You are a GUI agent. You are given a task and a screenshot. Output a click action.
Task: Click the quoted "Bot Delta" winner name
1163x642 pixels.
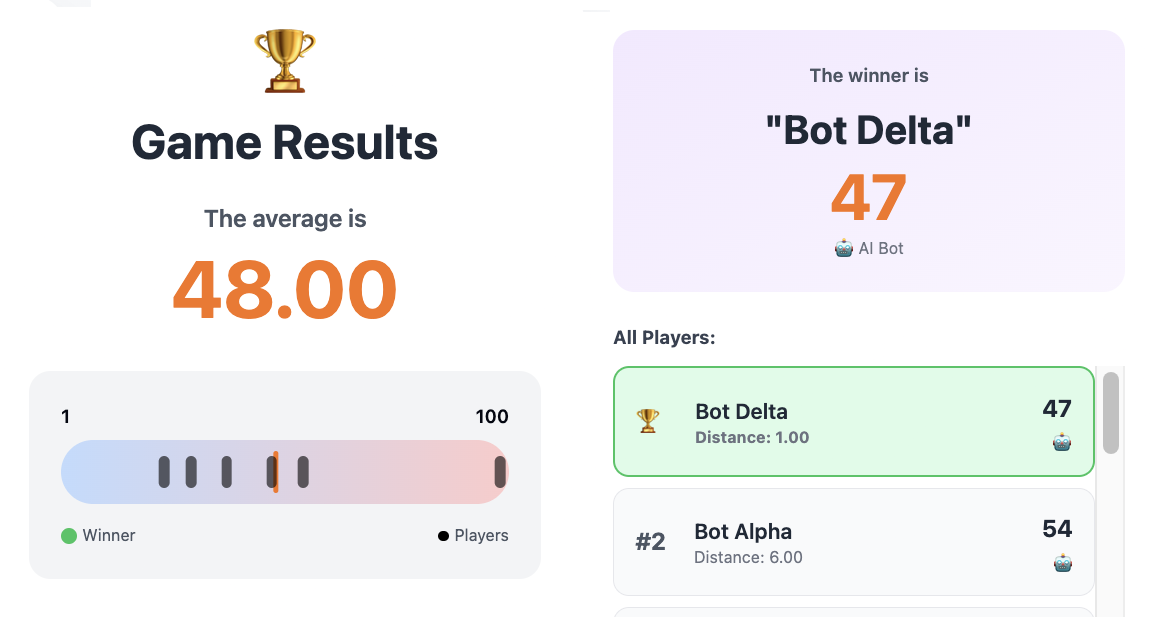tap(868, 130)
